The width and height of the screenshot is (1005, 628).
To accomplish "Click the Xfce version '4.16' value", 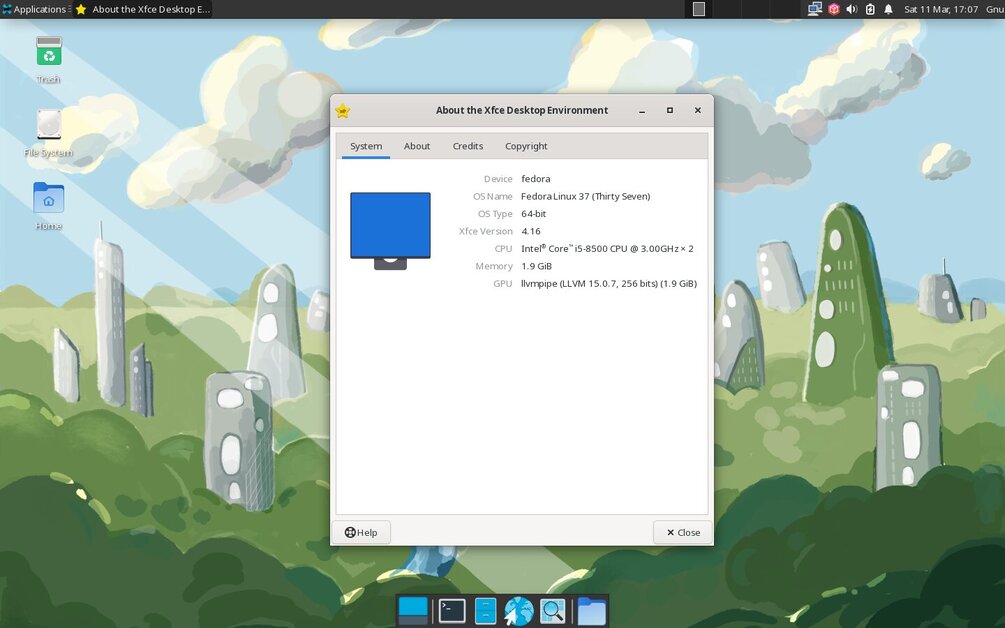I will click(x=531, y=231).
